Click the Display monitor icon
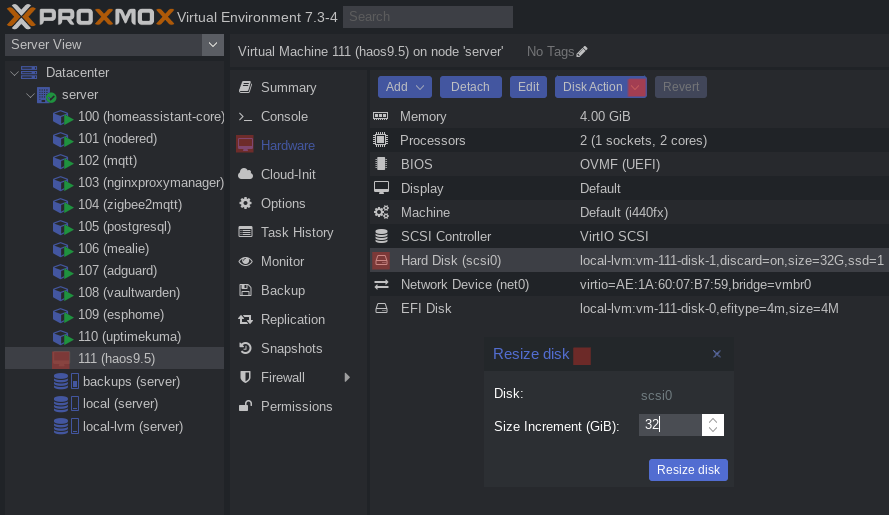 click(381, 188)
